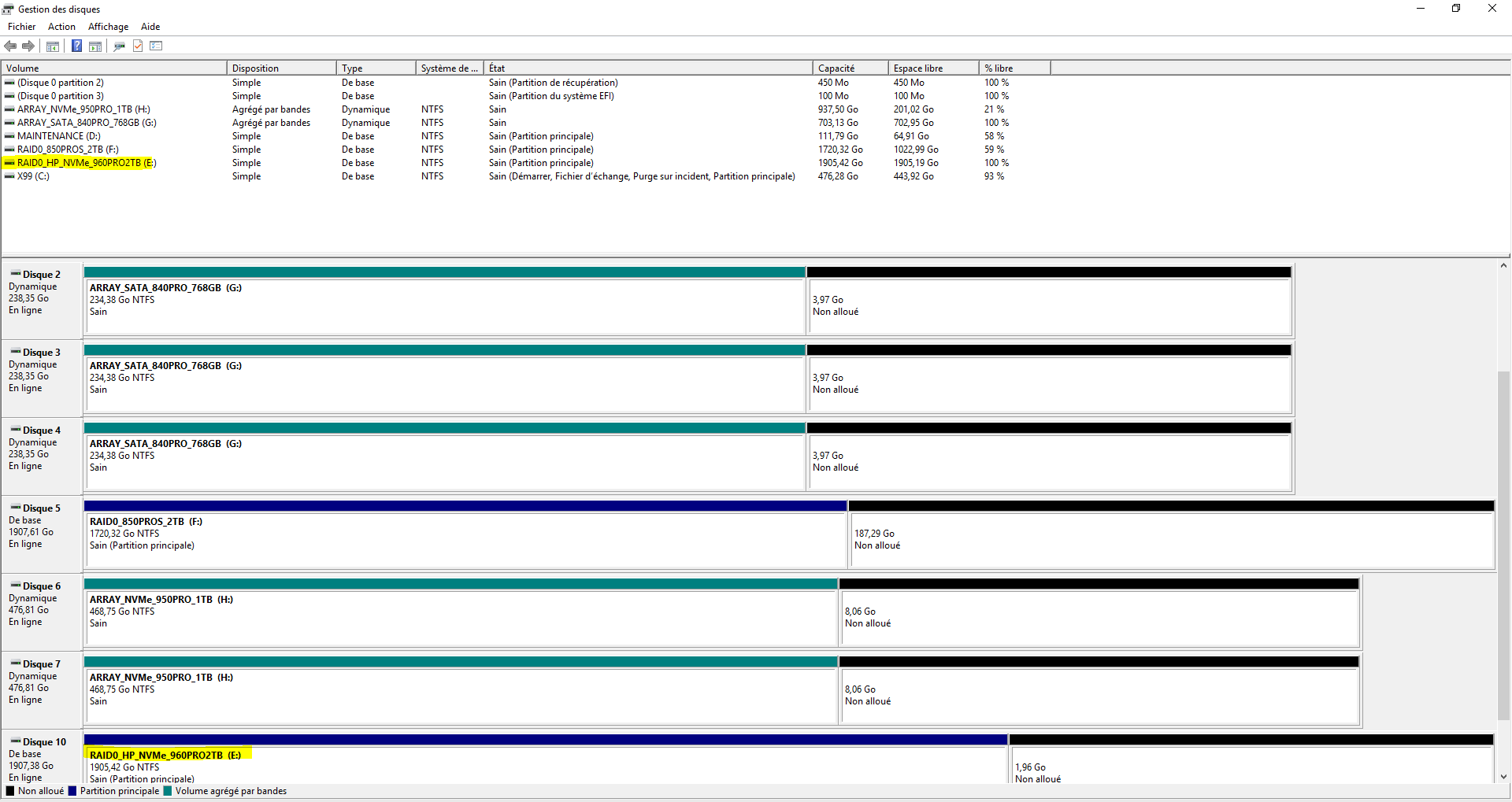Viewport: 1512px width, 802px height.
Task: Select Disque 3 3,97 Go unallocated block
Action: [x=1050, y=379]
